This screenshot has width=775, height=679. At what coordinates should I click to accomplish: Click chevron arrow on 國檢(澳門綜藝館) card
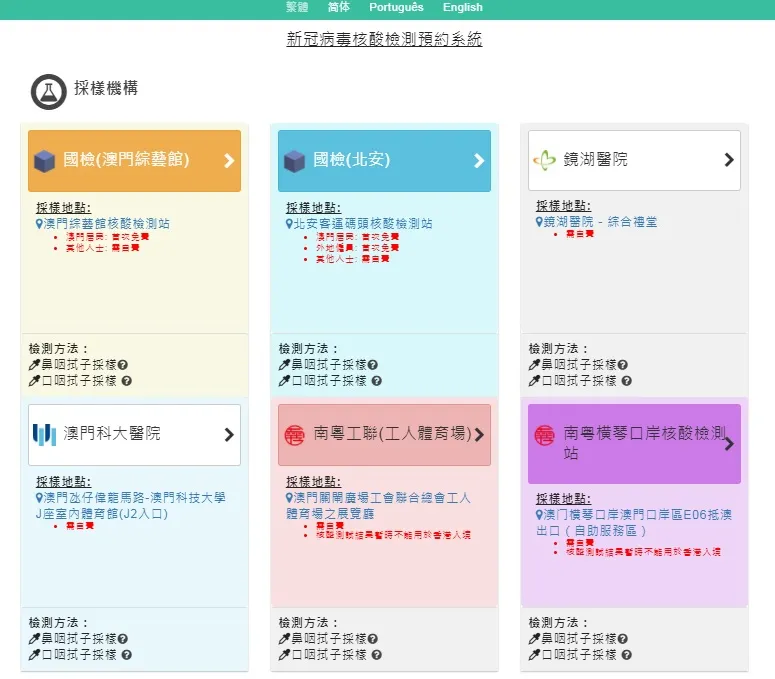[x=229, y=161]
